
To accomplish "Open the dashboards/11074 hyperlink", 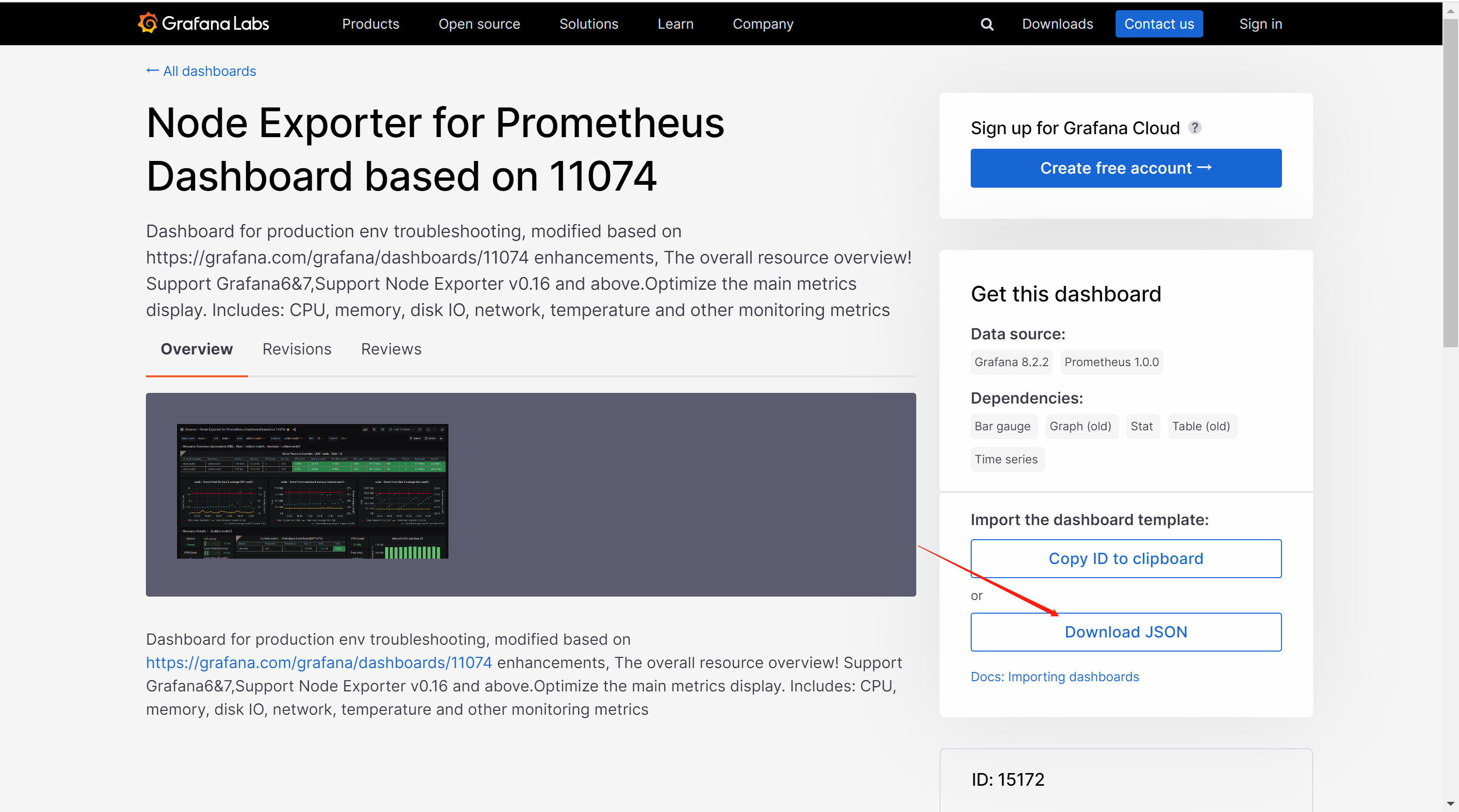I will tap(319, 663).
